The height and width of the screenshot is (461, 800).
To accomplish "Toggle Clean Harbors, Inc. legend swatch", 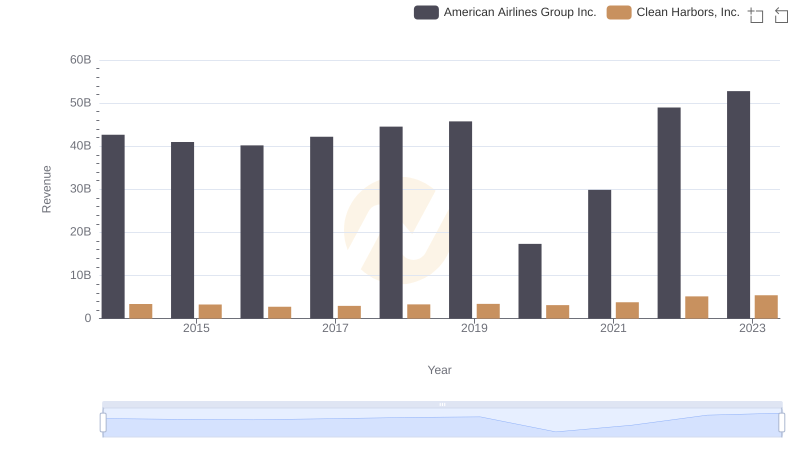I will tap(619, 12).
